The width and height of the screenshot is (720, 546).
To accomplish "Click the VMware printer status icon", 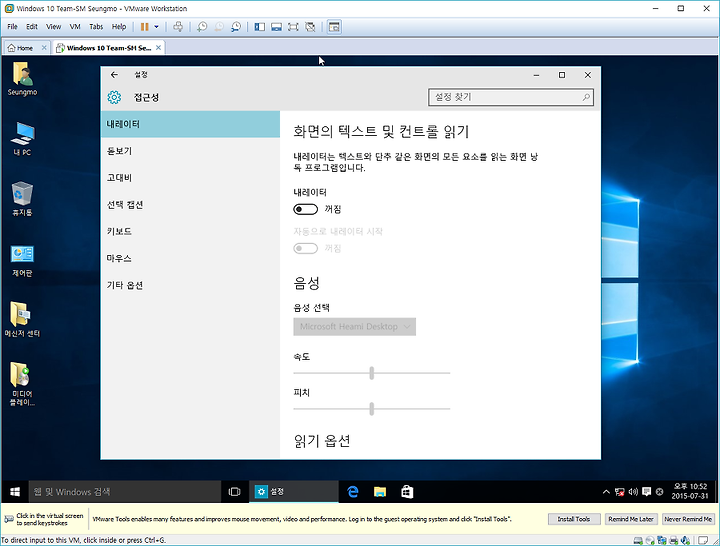I will tap(674, 540).
